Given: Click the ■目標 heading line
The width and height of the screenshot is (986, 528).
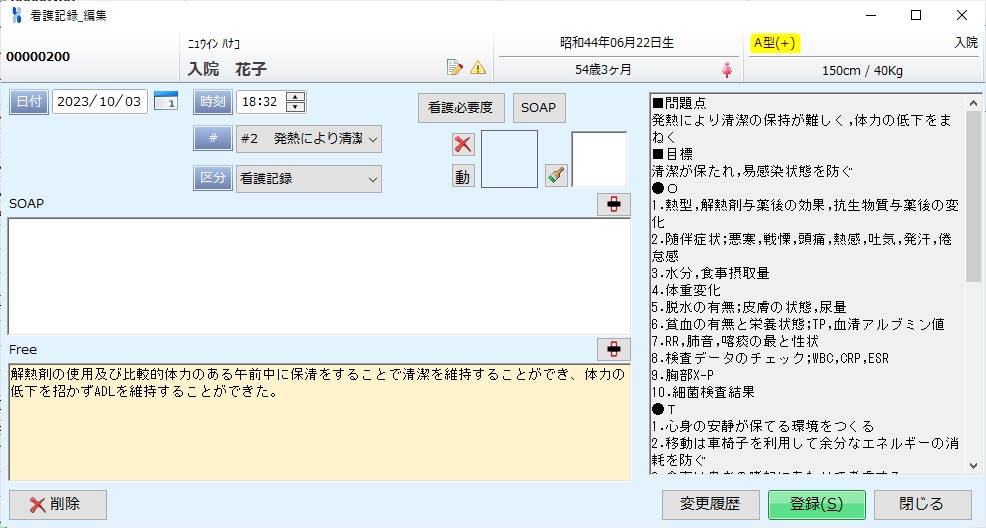Looking at the screenshot, I should (x=672, y=154).
